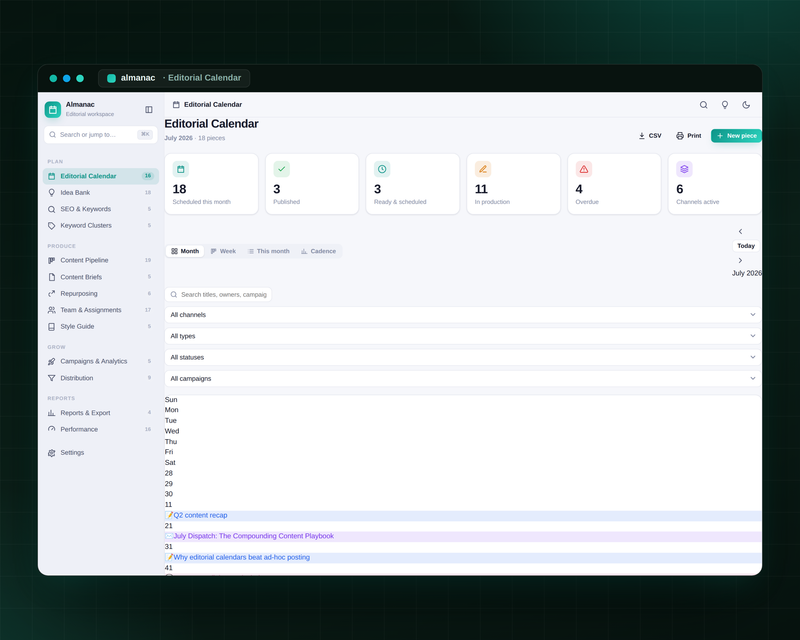Click the Team & Assignments people icon
This screenshot has width=800, height=640.
(x=52, y=310)
